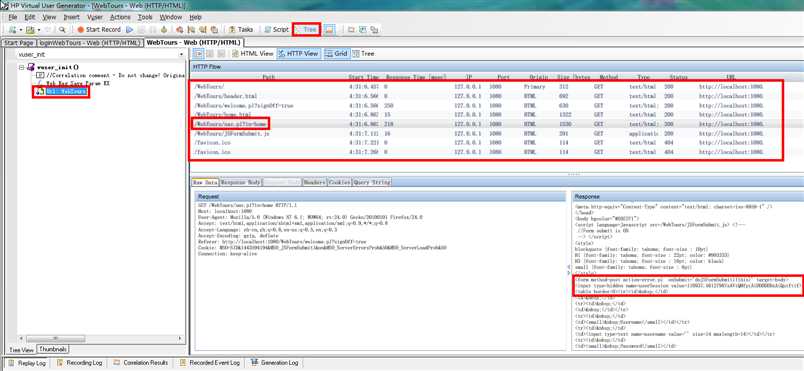The image size is (804, 371).
Task: Switch to the Start Page tab
Action: point(18,43)
